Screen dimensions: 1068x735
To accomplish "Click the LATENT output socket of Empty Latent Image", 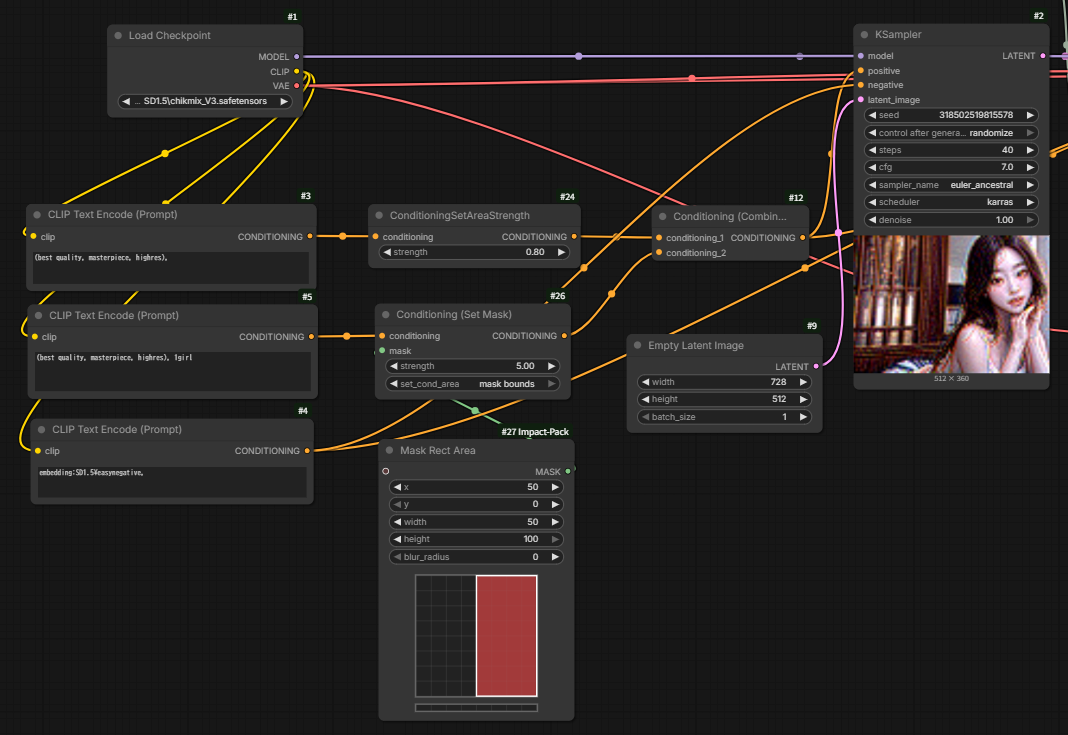I will pyautogui.click(x=816, y=366).
